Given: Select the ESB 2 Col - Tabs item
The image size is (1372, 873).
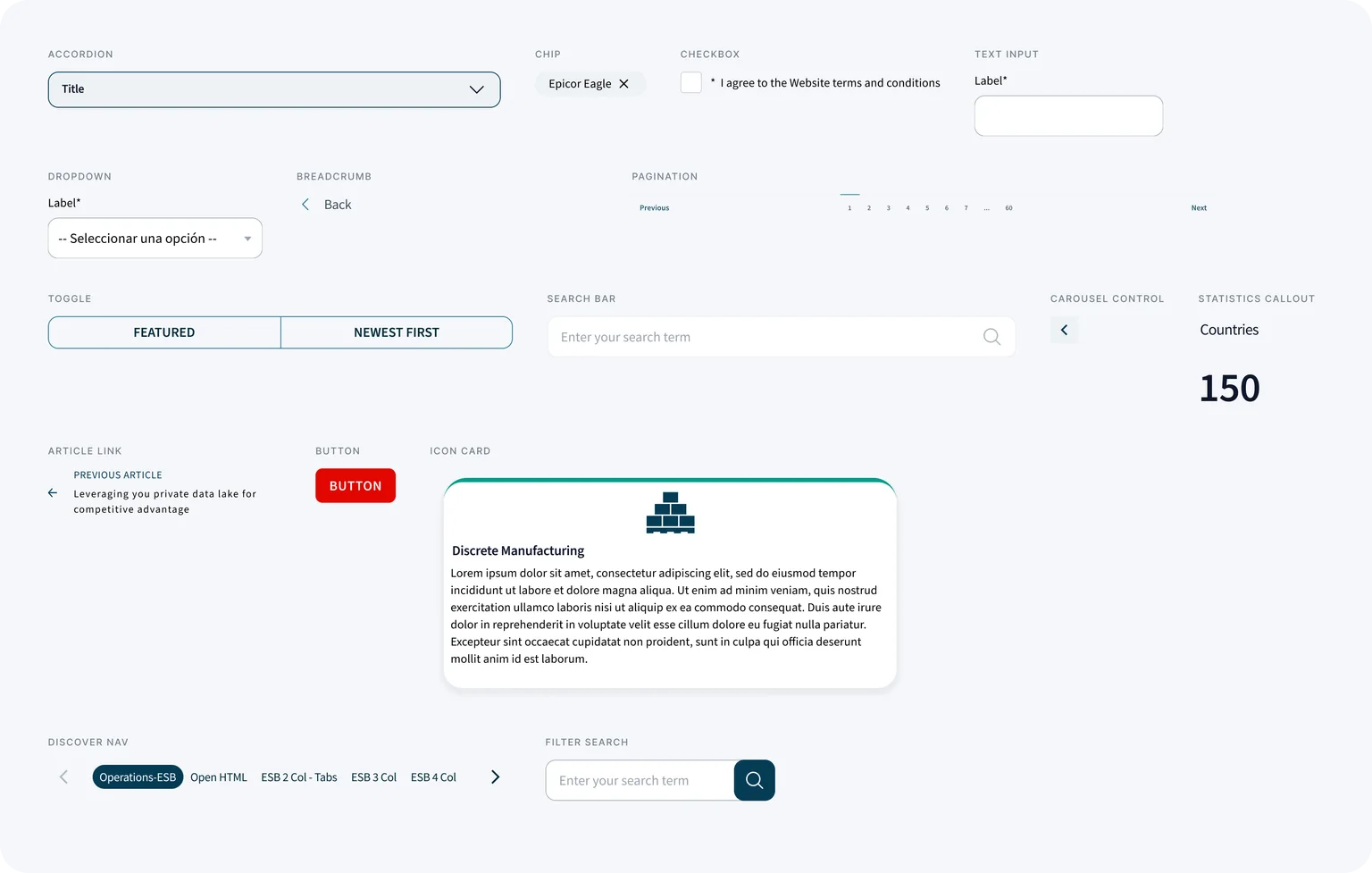Looking at the screenshot, I should (299, 777).
